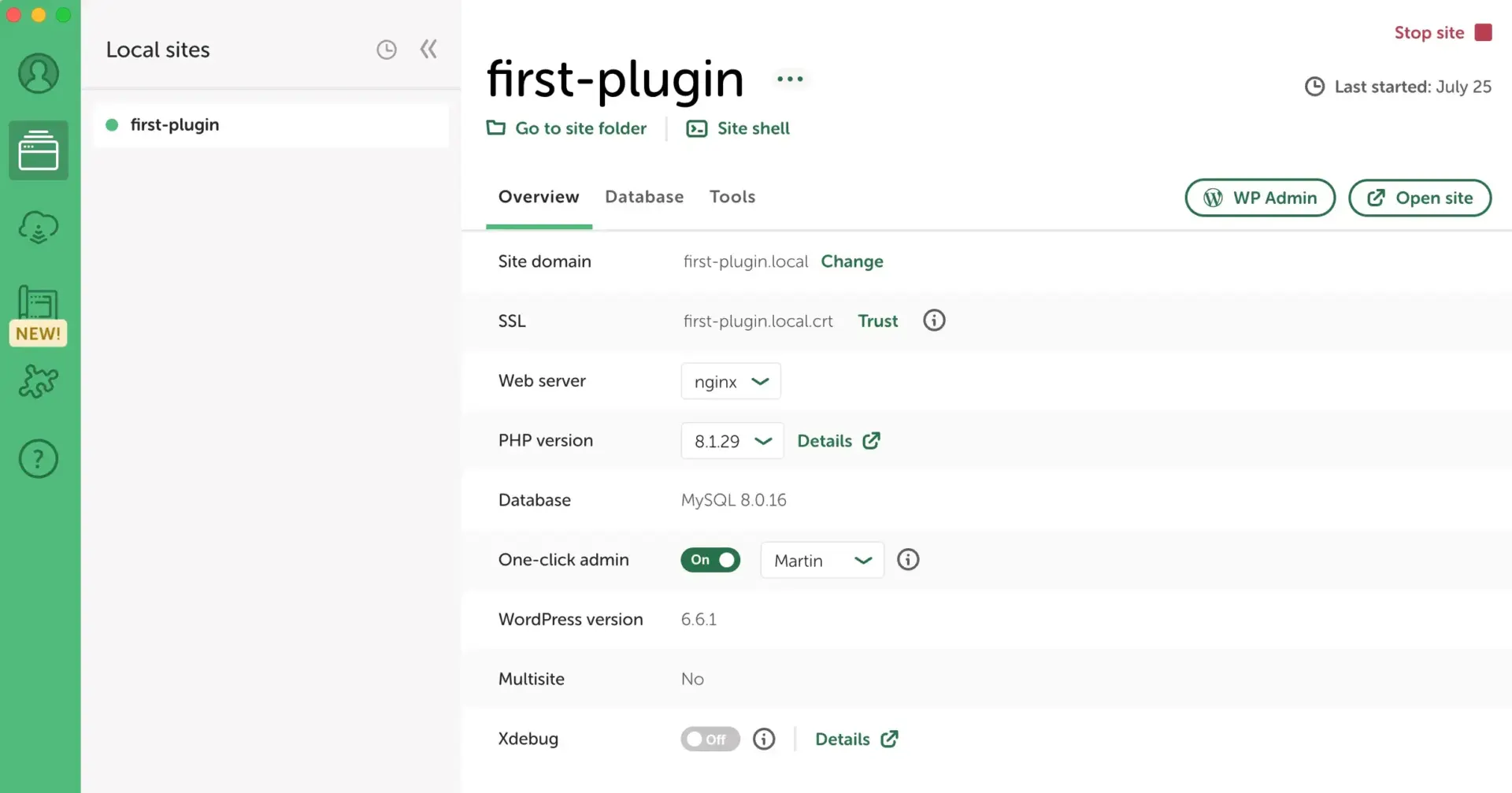The width and height of the screenshot is (1512, 793).
Task: Switch to the Database tab
Action: pyautogui.click(x=644, y=197)
